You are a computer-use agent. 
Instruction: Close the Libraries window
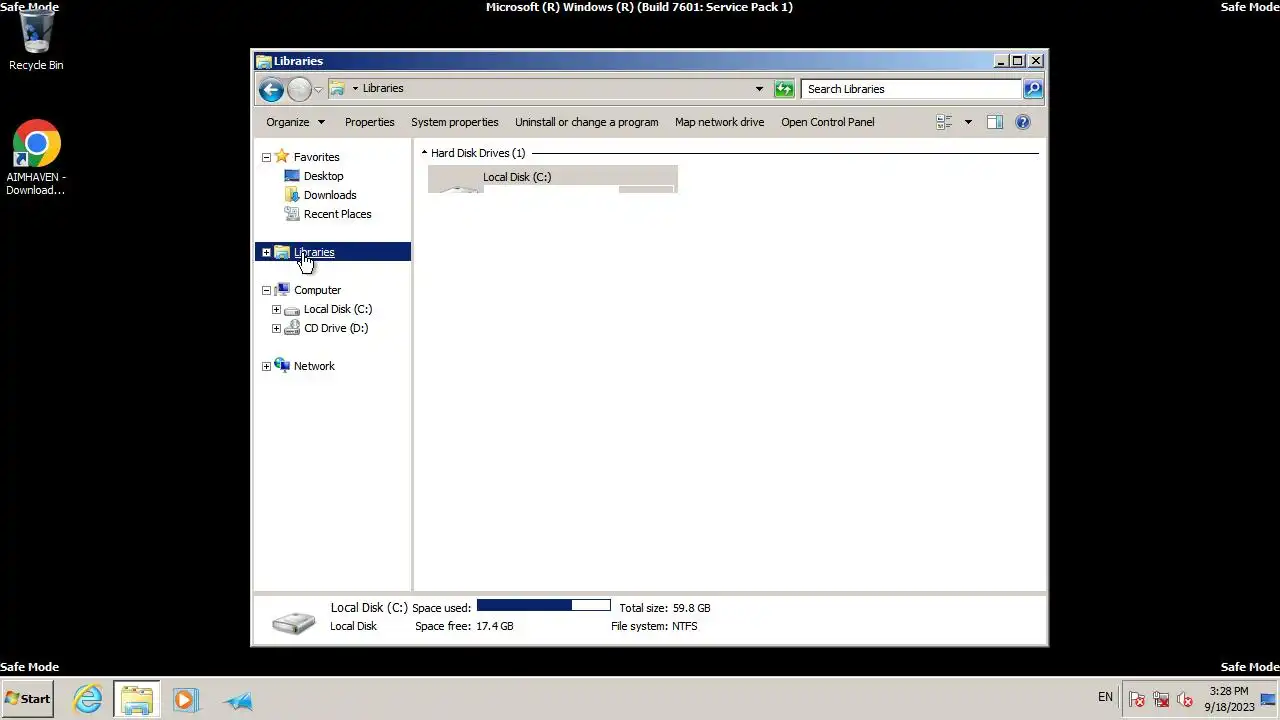pos(1036,61)
